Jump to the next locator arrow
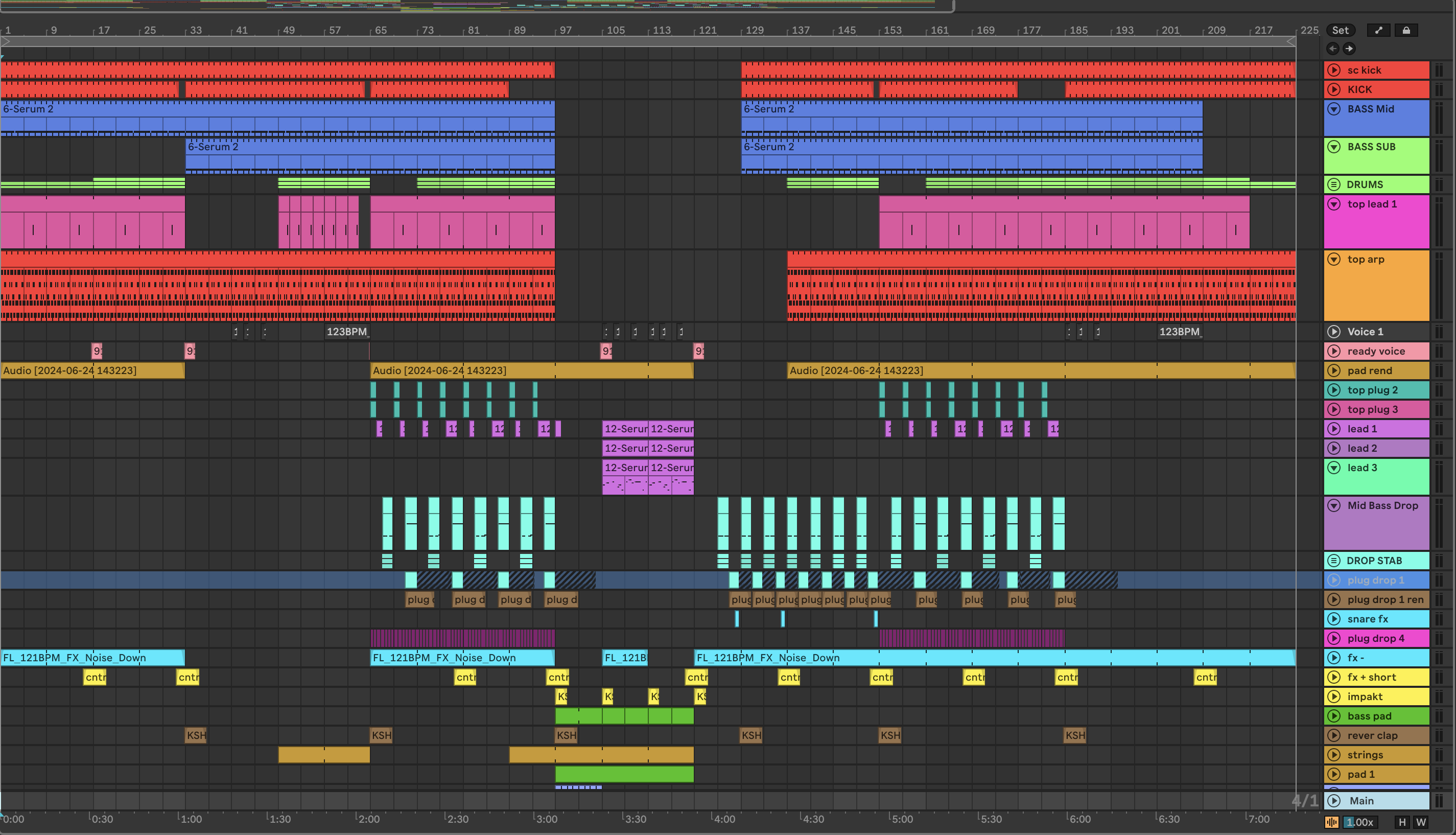Image resolution: width=1456 pixels, height=835 pixels. [x=1349, y=49]
